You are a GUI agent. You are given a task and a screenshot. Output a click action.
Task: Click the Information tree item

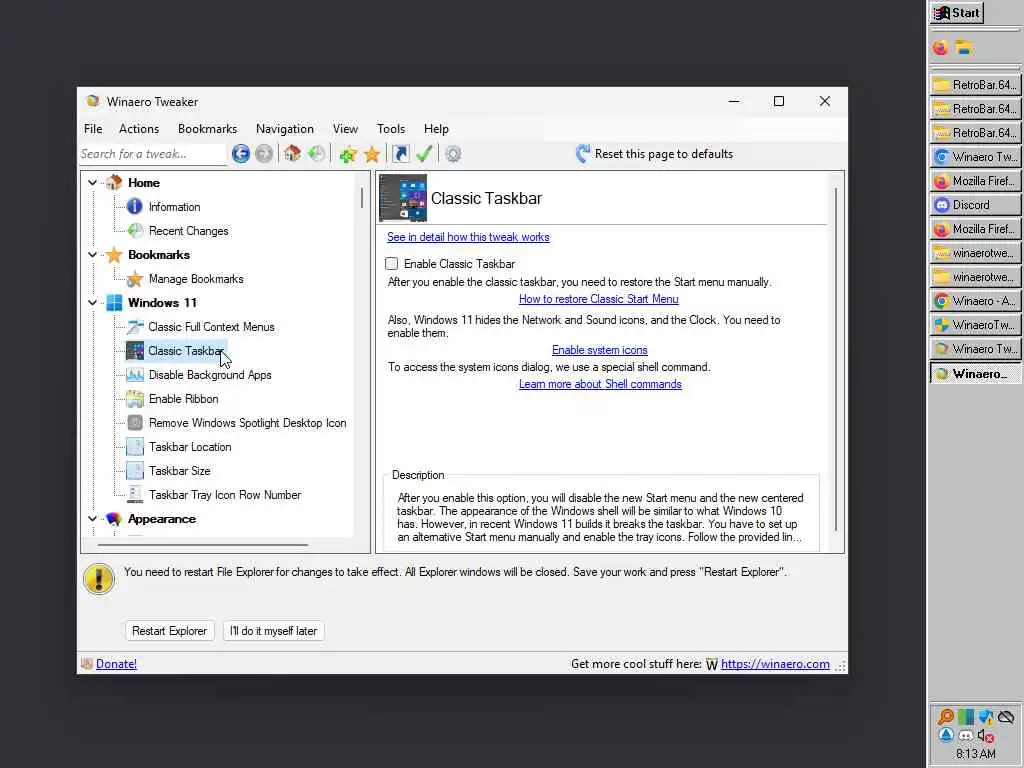(174, 207)
